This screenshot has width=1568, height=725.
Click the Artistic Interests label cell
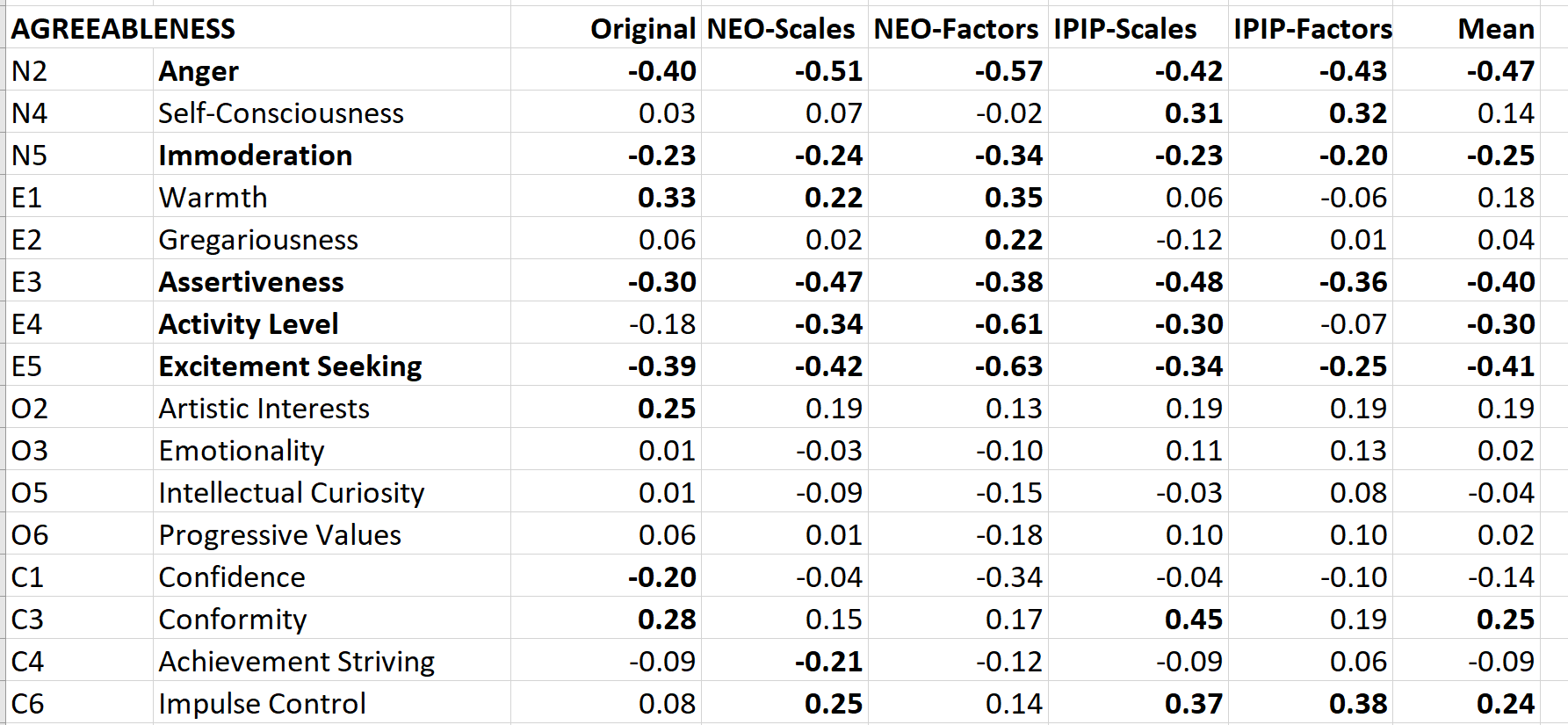pyautogui.click(x=264, y=409)
